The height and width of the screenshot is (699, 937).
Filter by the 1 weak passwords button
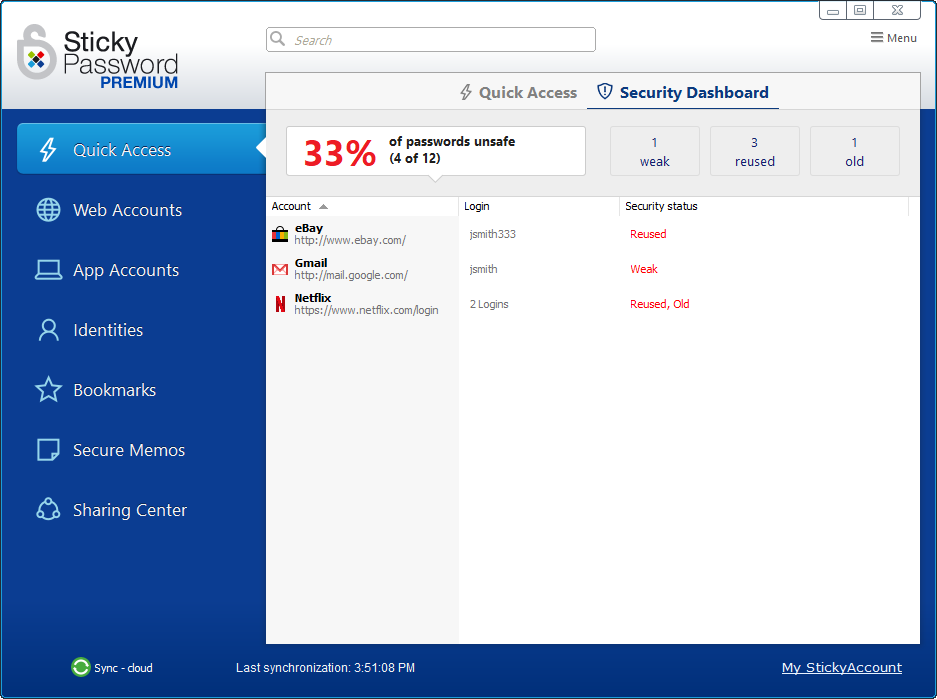pos(654,151)
